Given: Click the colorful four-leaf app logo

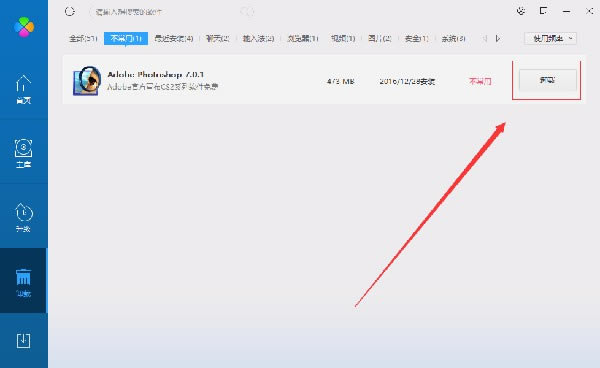Looking at the screenshot, I should (x=24, y=27).
